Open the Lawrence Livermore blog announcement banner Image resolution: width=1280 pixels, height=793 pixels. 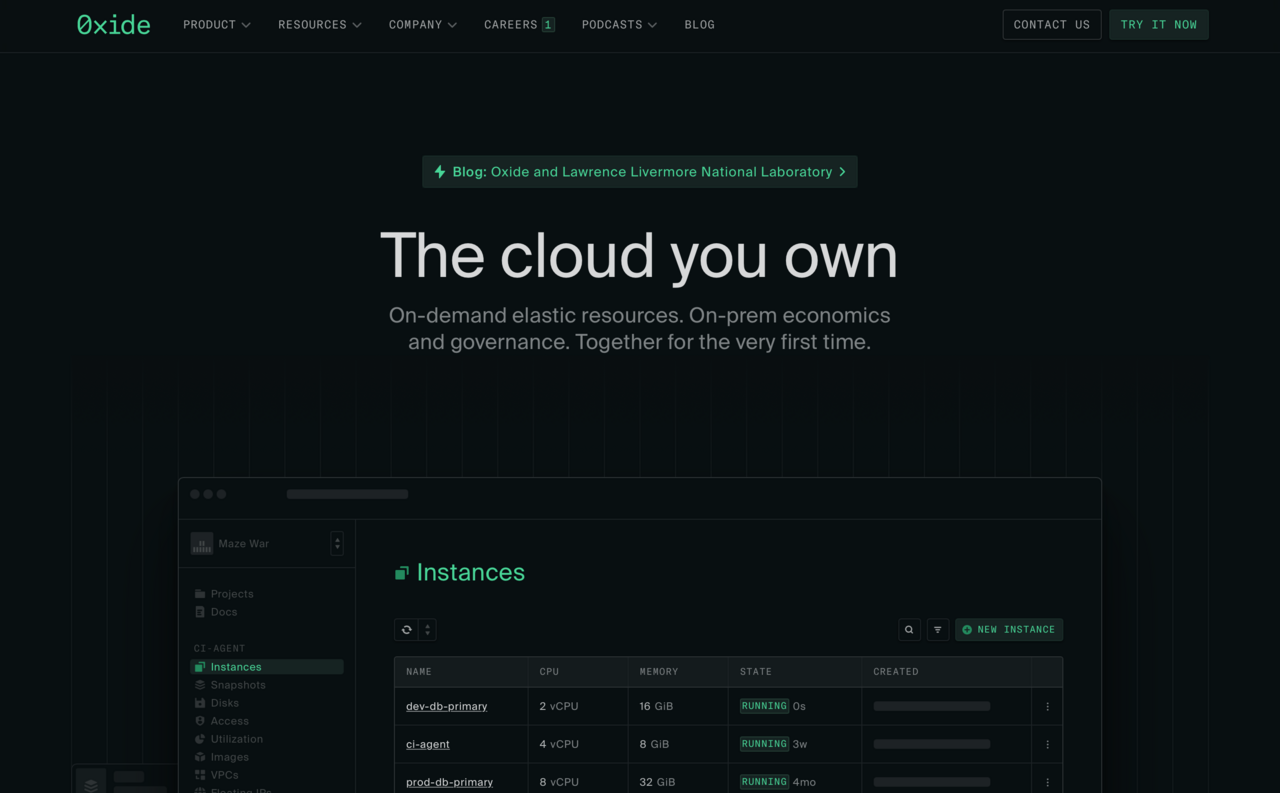click(x=639, y=172)
